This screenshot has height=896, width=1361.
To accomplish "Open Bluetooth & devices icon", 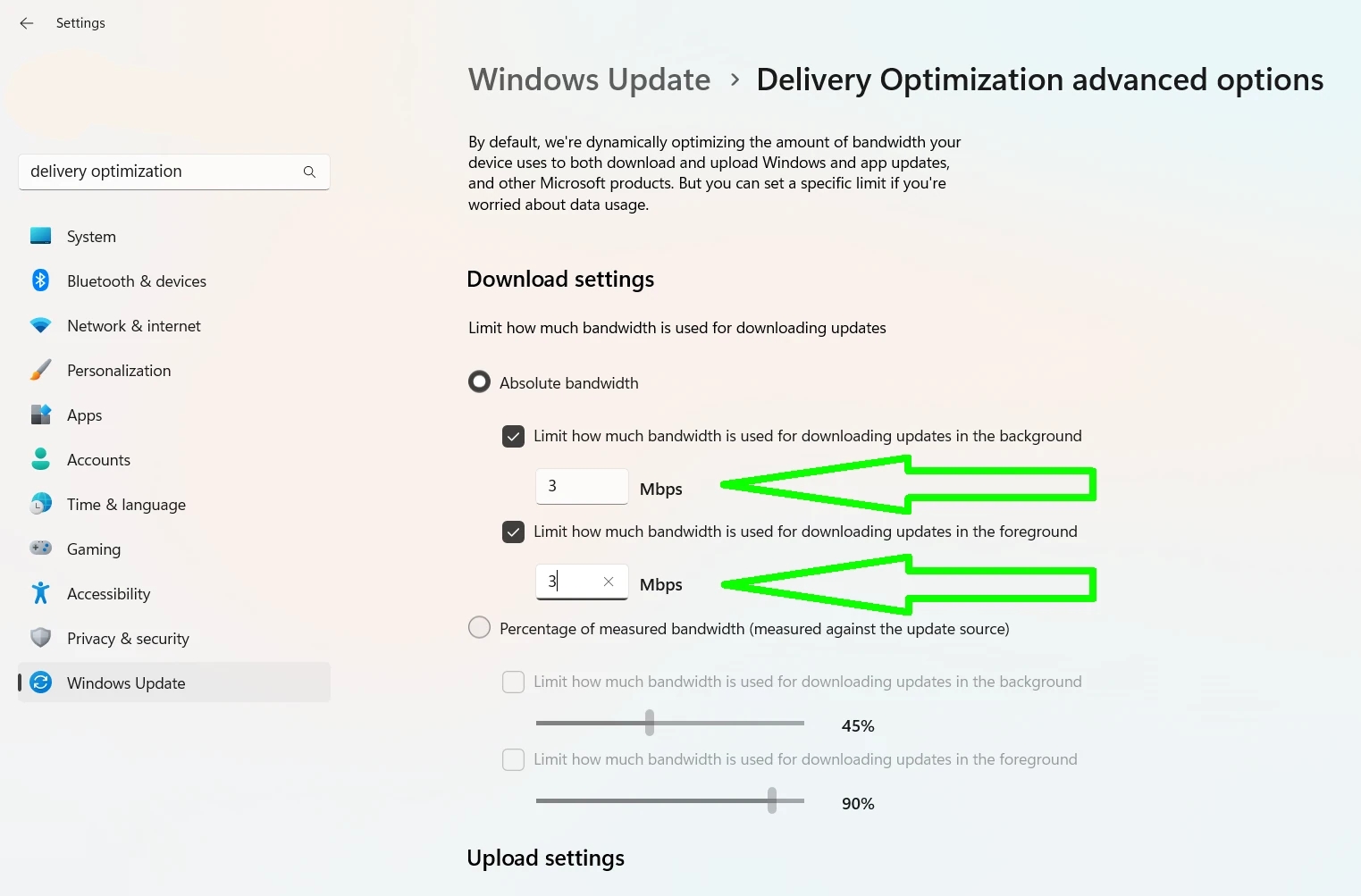I will click(40, 281).
